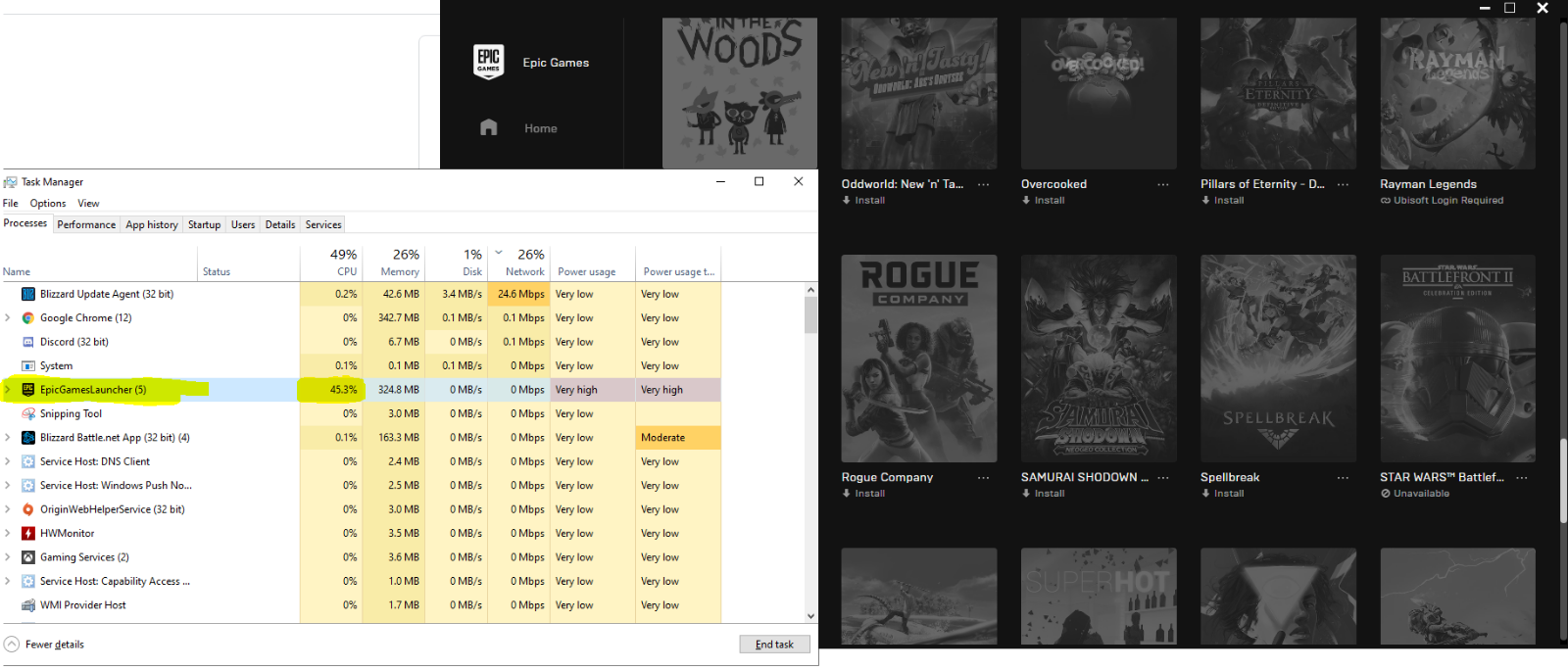Switch to the Services tab

click(x=323, y=224)
